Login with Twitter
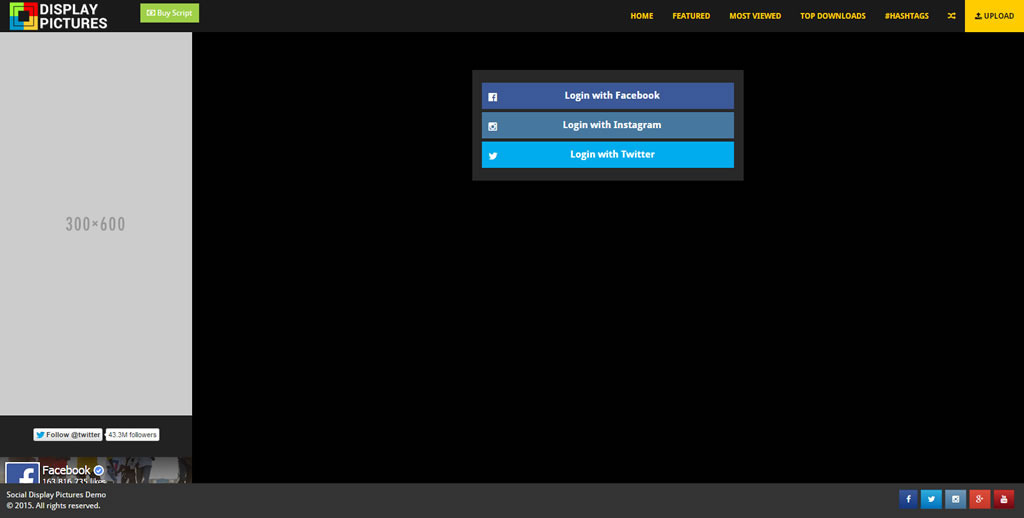This screenshot has height=518, width=1024. (607, 154)
